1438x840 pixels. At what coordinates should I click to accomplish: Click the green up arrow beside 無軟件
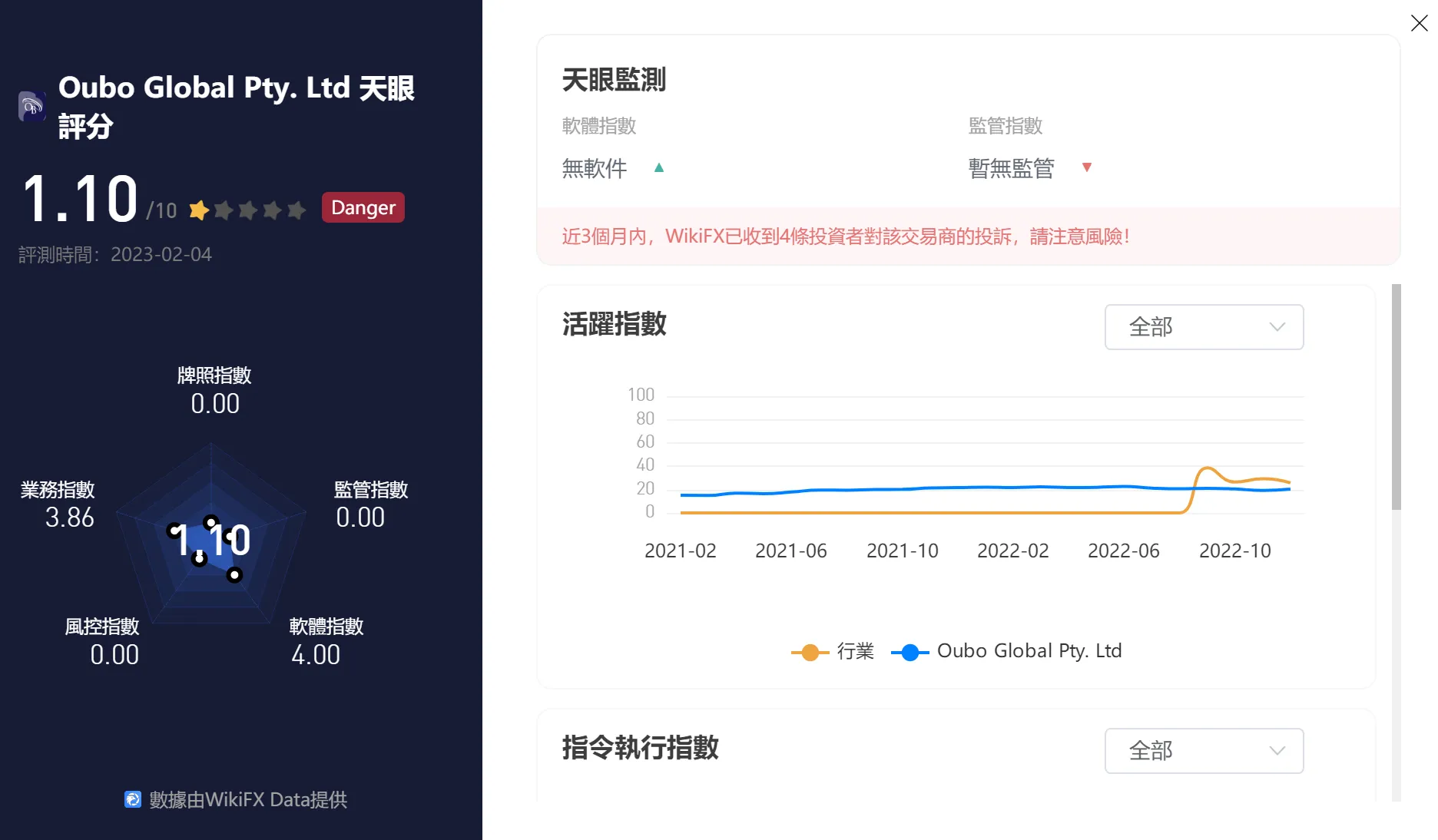pyautogui.click(x=659, y=167)
